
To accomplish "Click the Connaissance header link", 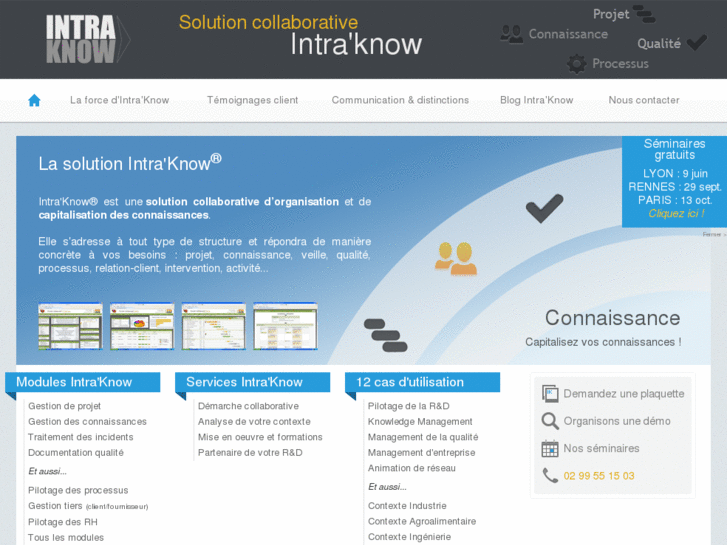I will click(568, 34).
